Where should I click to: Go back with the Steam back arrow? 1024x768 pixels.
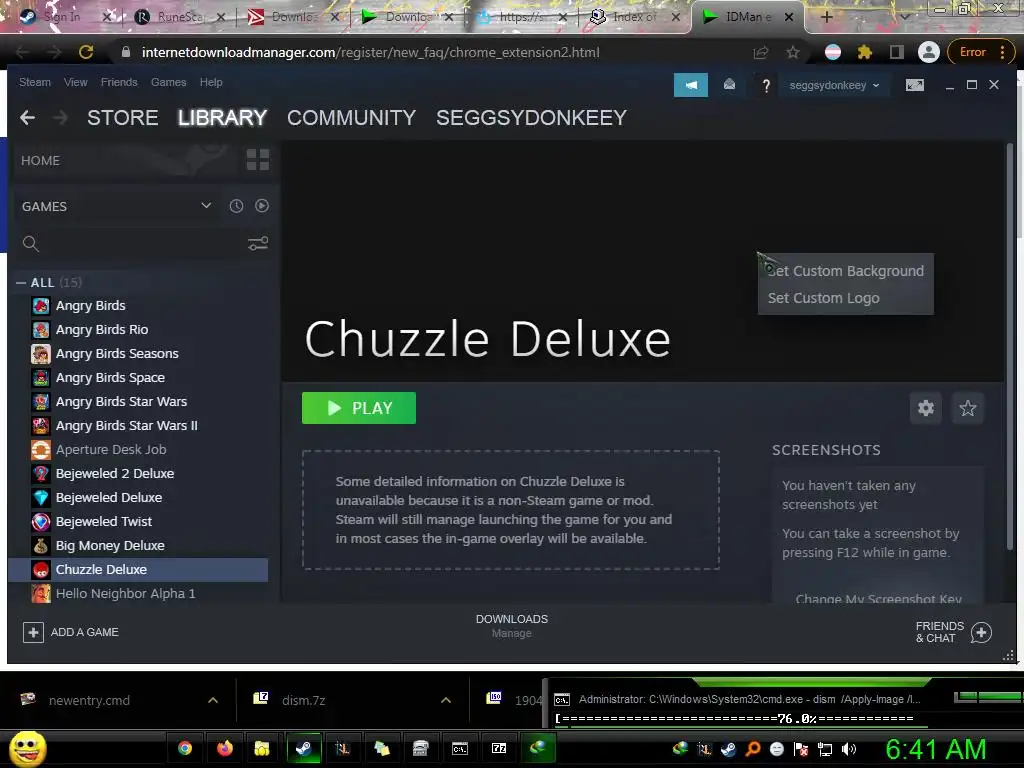[27, 118]
